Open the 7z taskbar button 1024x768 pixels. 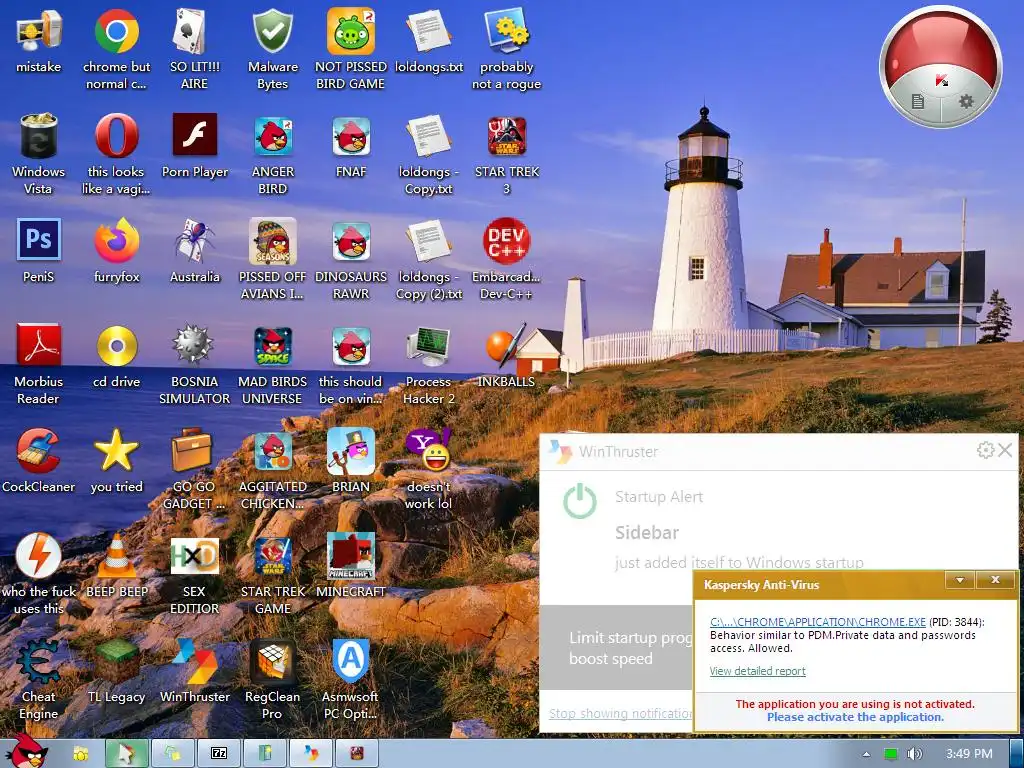(219, 754)
